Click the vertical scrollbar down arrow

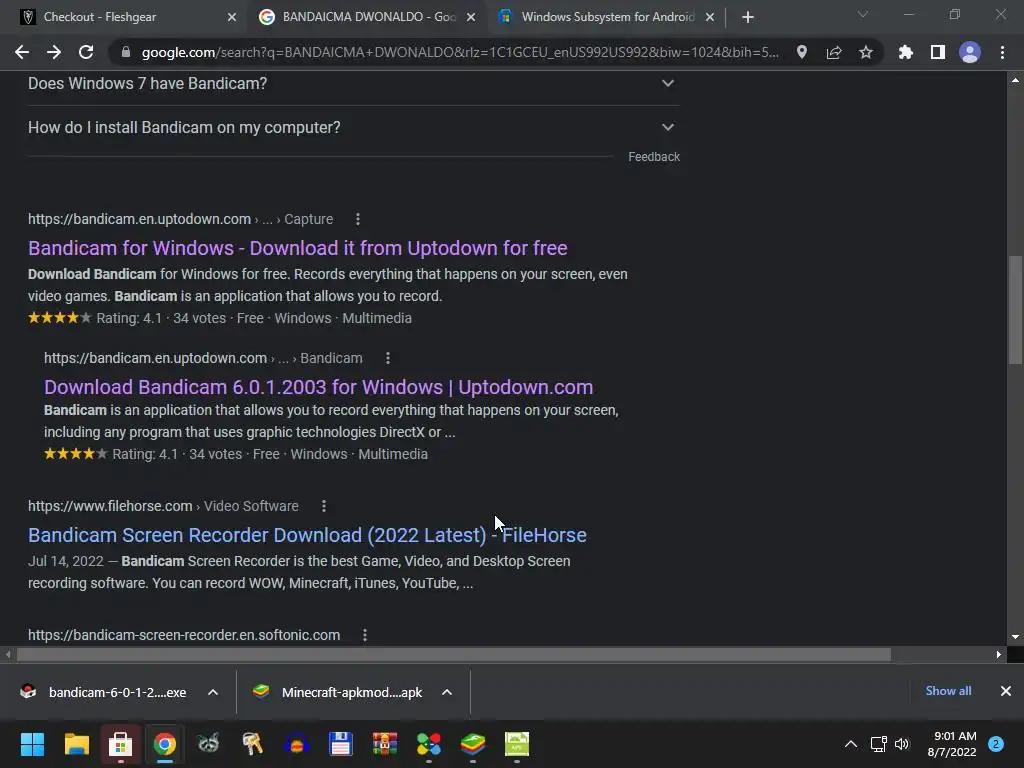(1015, 637)
